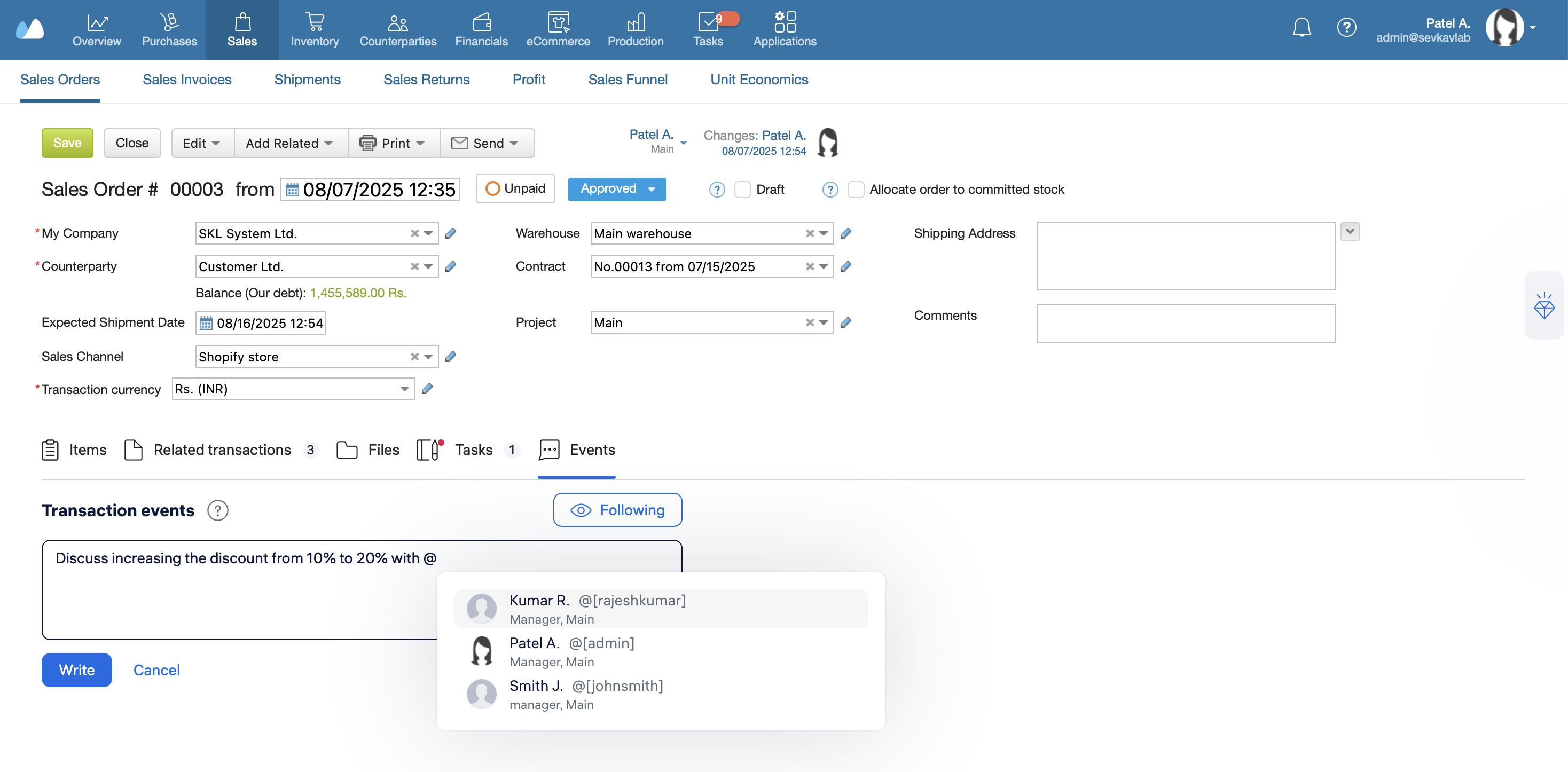Screen dimensions: 1568x772
Task: Mention Smith J. @[johnsmith]
Action: (661, 694)
